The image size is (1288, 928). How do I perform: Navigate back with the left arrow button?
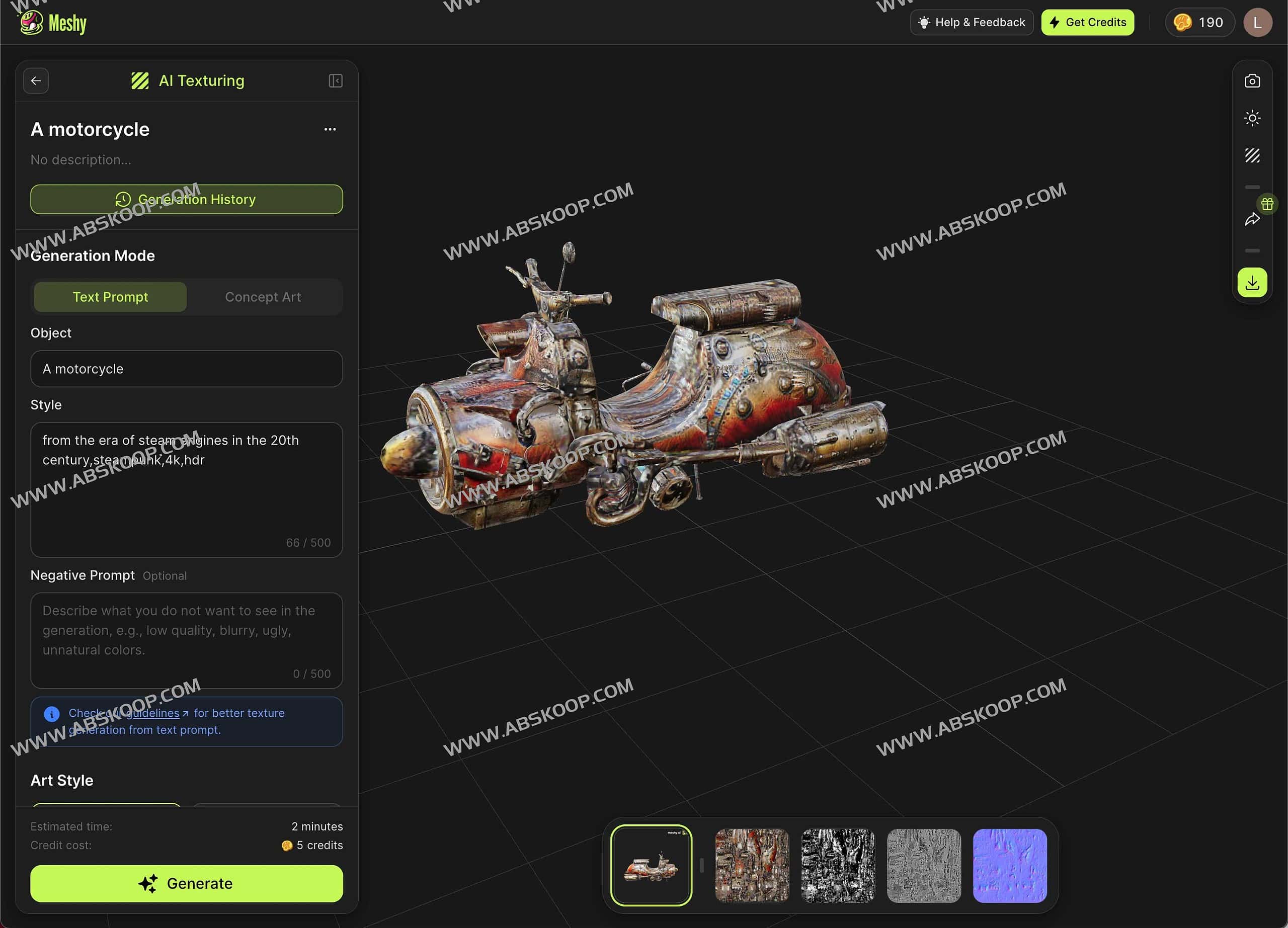[x=36, y=80]
